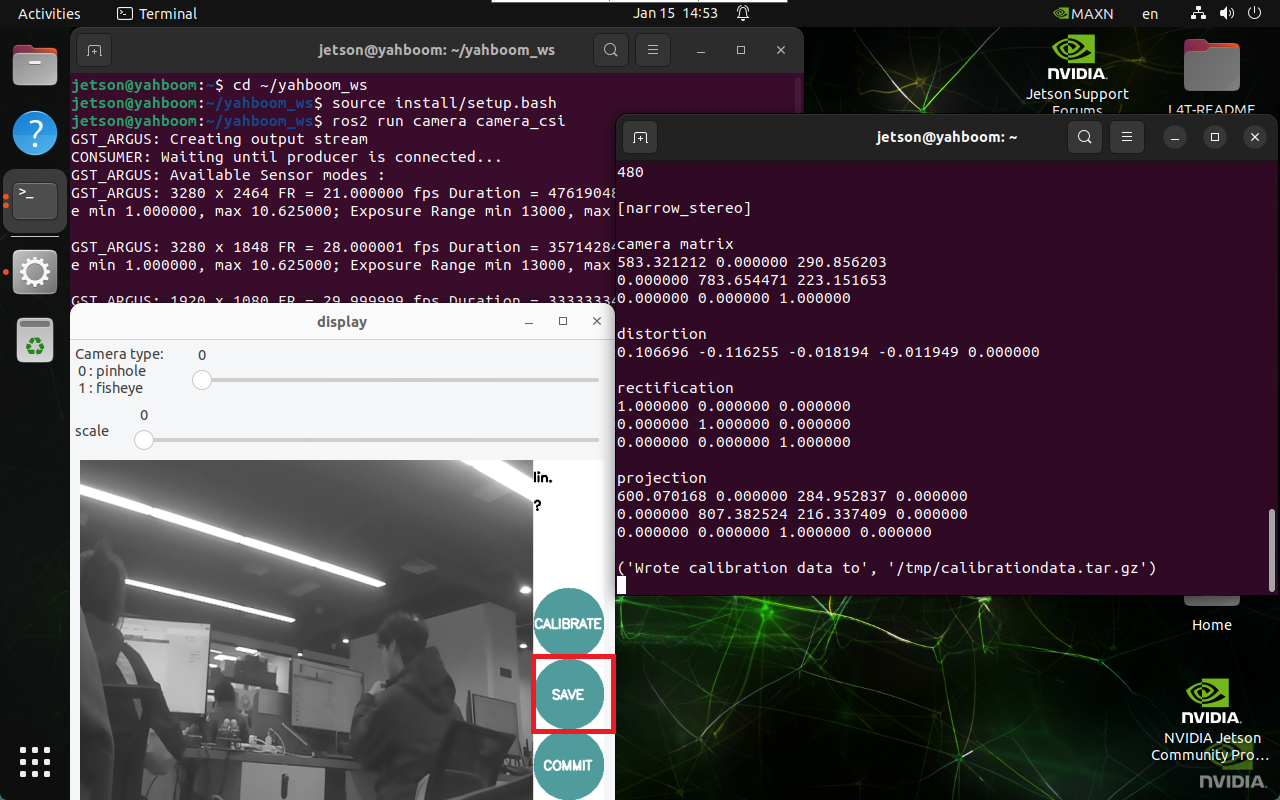
Task: Show Applications grid in the dock
Action: click(x=35, y=761)
